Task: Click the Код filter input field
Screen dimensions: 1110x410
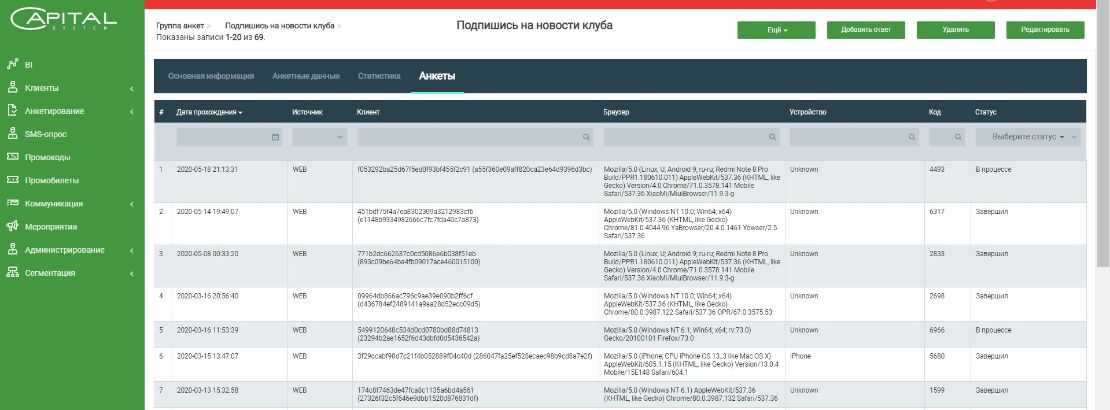Action: pos(947,137)
